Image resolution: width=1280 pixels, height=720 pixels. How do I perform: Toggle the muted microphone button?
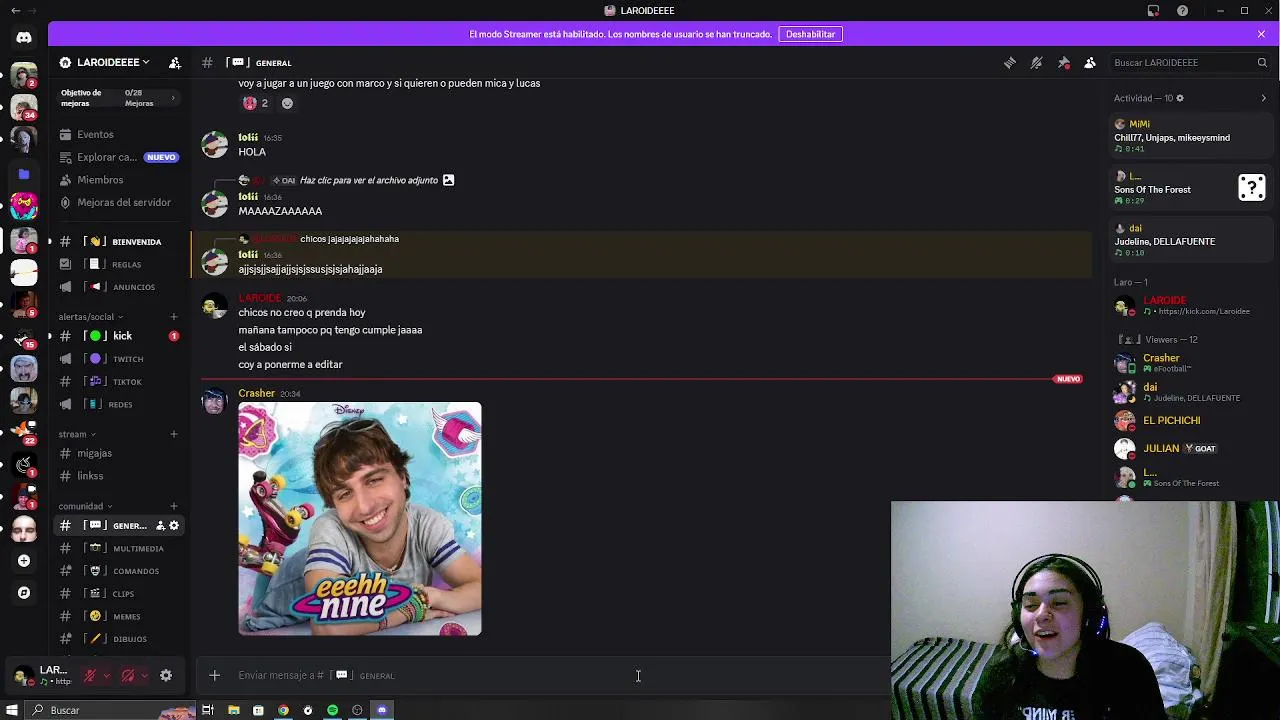click(89, 676)
